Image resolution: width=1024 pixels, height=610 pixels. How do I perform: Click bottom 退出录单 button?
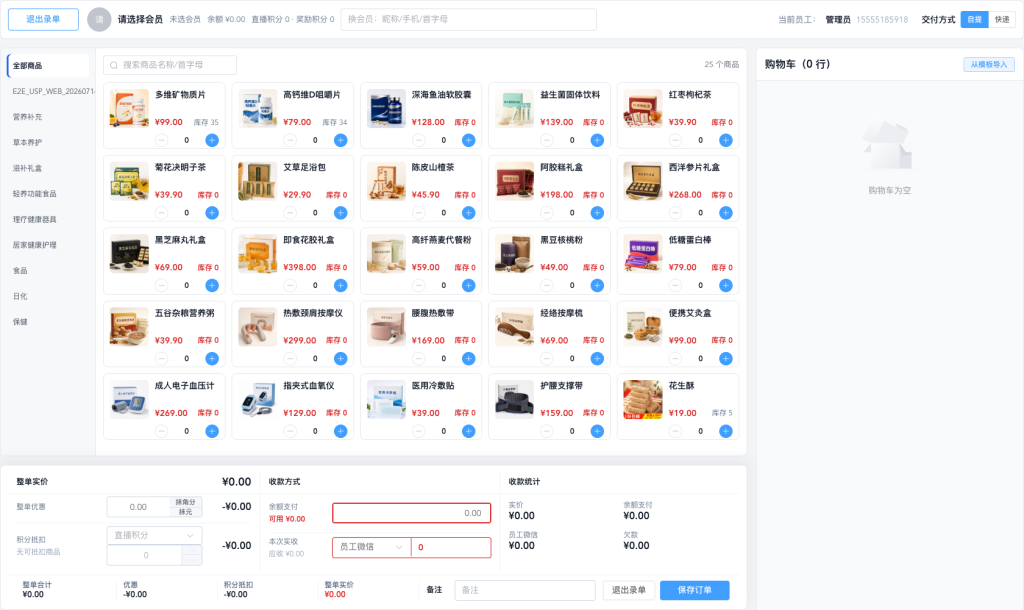click(628, 590)
